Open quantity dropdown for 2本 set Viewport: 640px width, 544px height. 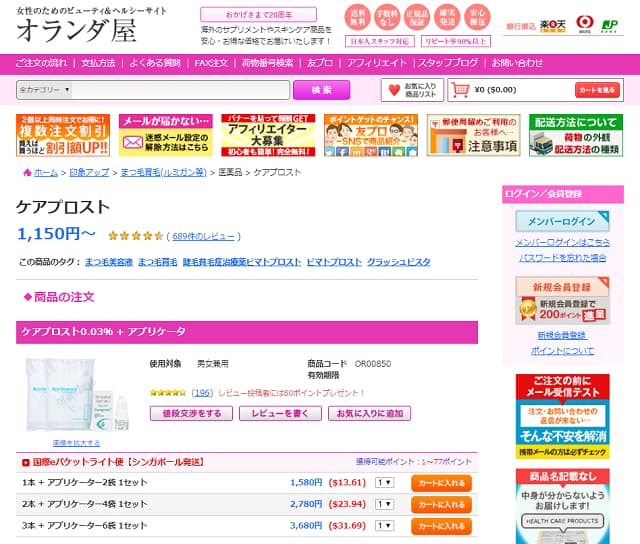tap(384, 504)
